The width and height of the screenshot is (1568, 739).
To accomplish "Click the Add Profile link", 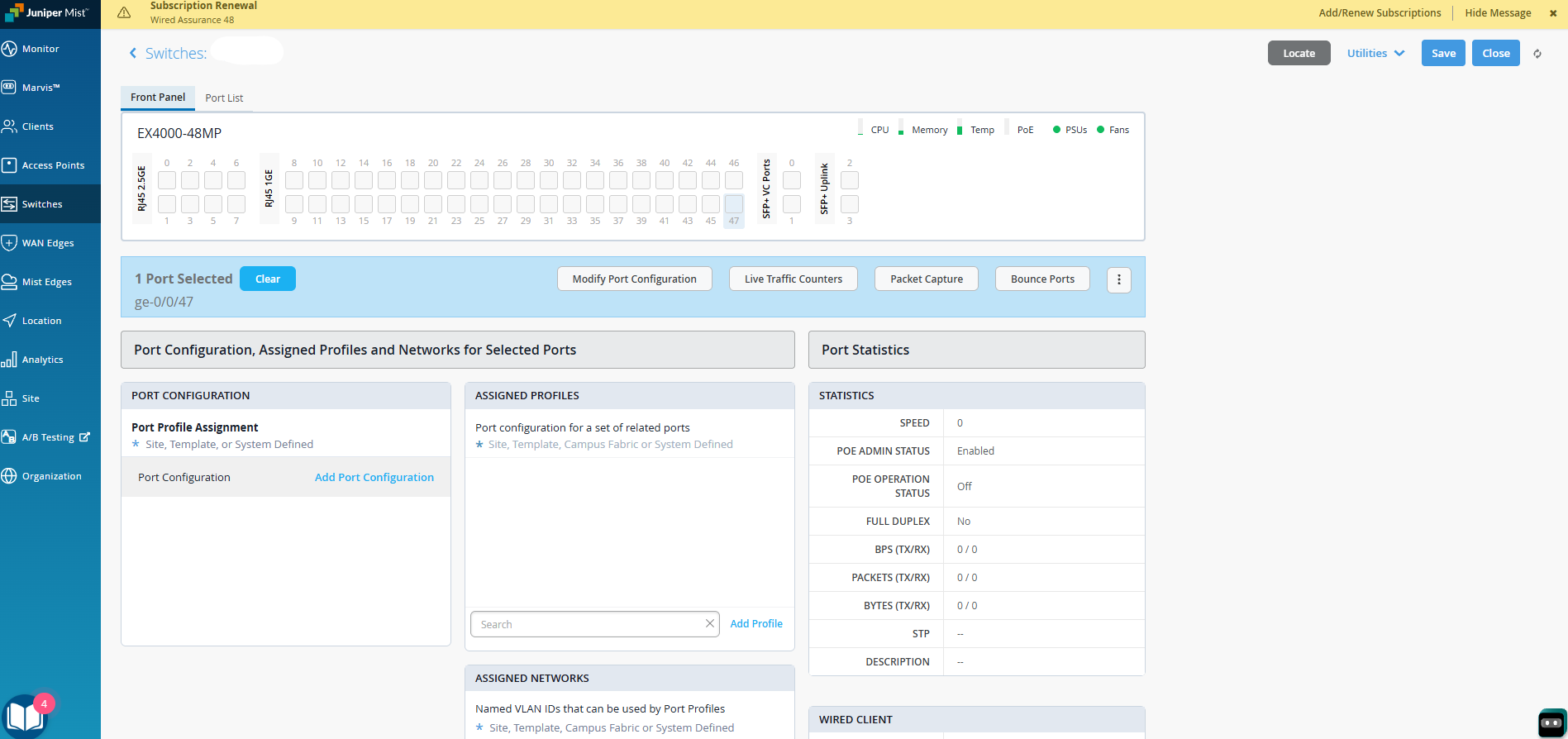I will coord(756,623).
